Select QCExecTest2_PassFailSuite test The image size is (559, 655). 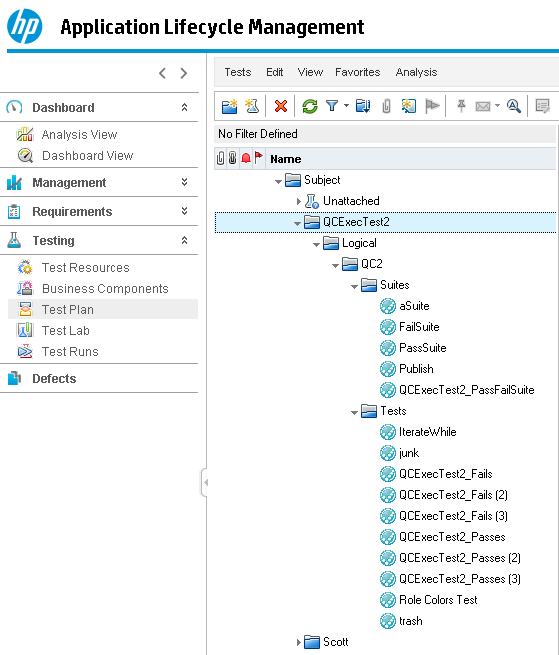(467, 390)
